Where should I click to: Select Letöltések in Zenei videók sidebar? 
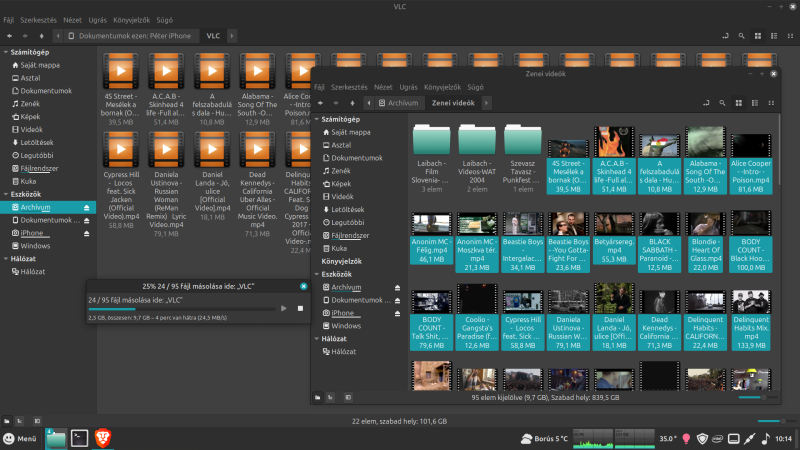click(x=347, y=210)
